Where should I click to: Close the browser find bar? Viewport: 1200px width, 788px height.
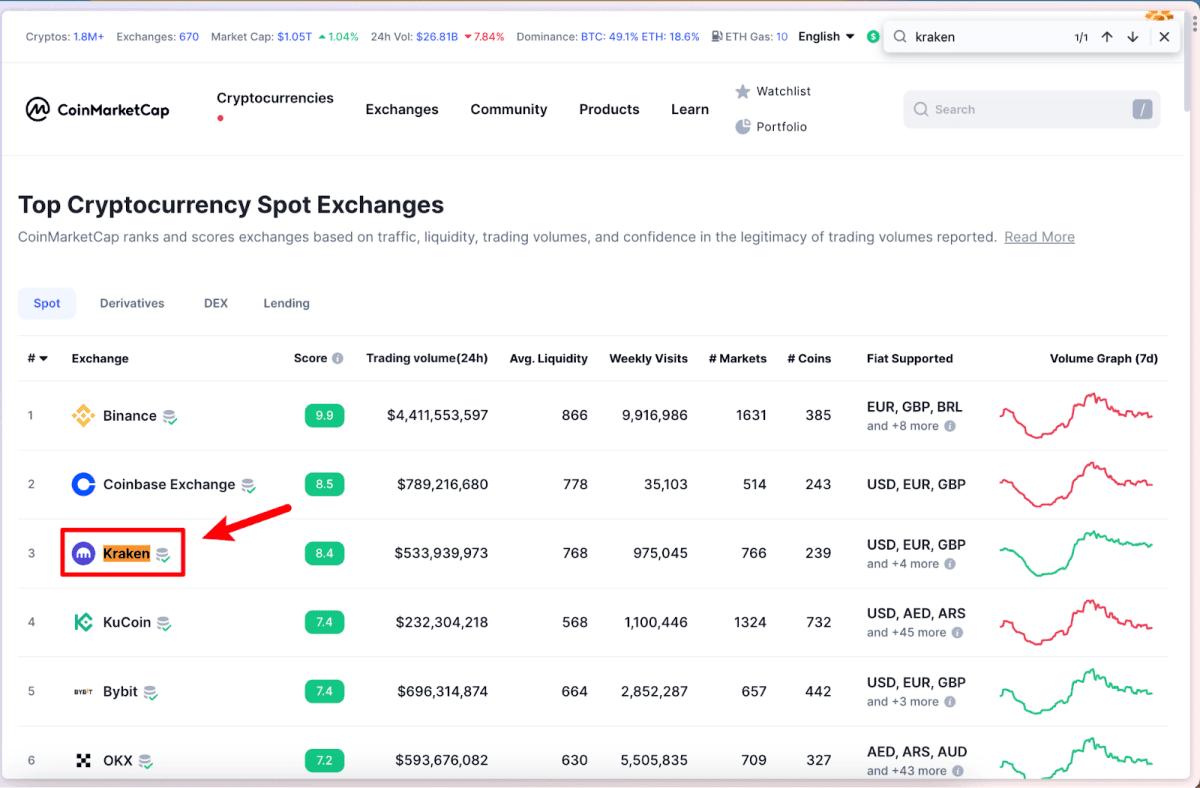pyautogui.click(x=1164, y=37)
